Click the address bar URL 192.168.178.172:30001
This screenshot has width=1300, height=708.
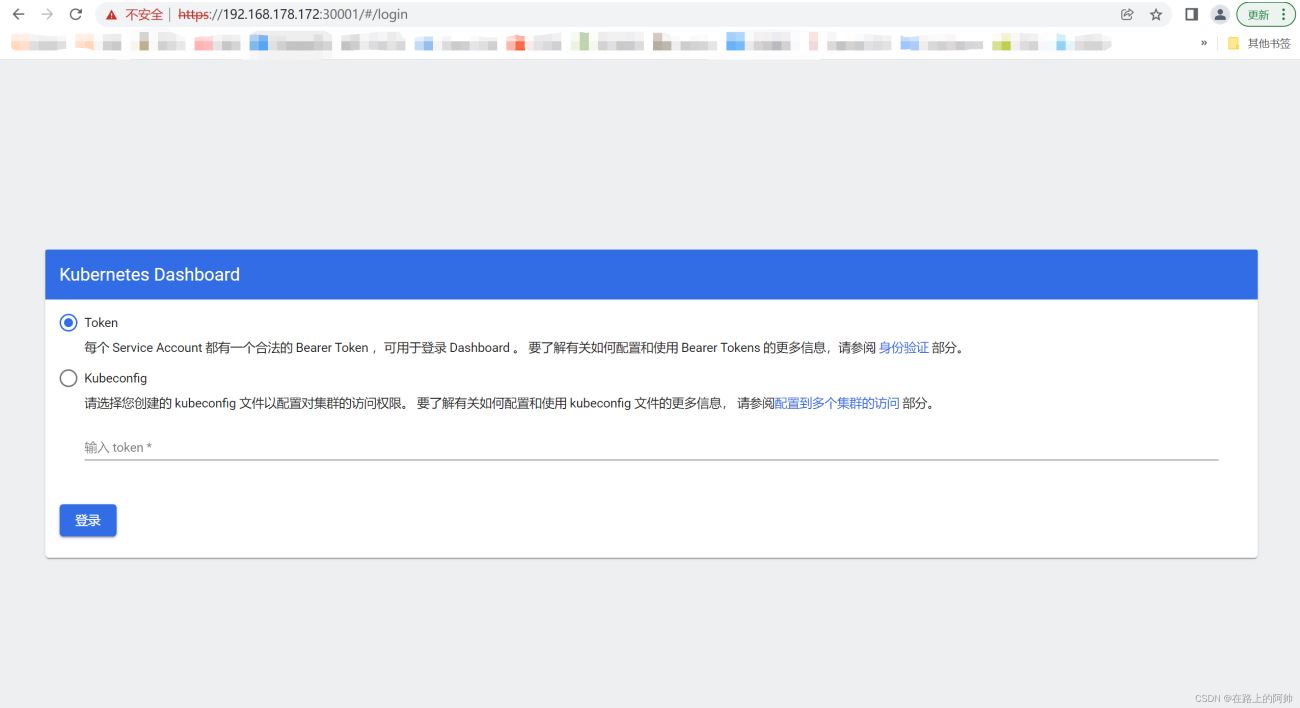292,15
